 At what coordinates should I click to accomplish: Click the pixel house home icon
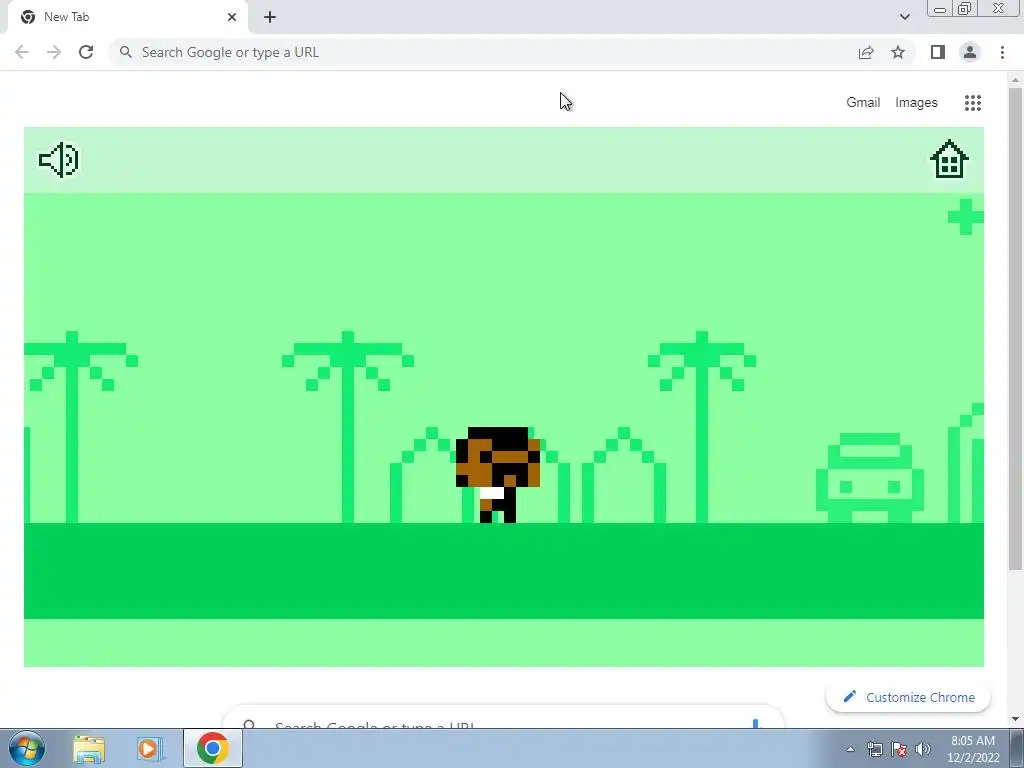[949, 159]
